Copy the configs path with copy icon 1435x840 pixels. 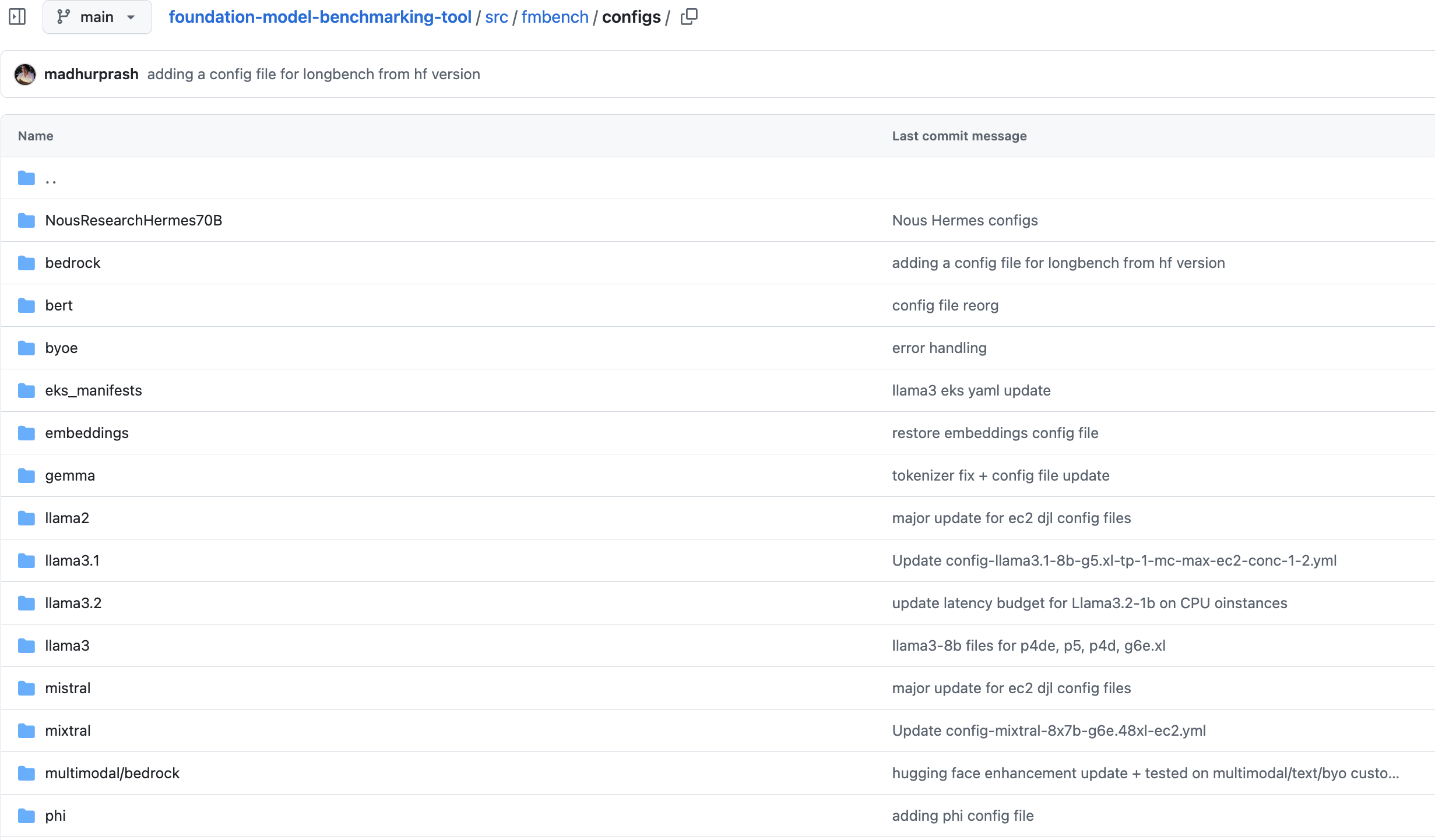[x=689, y=17]
